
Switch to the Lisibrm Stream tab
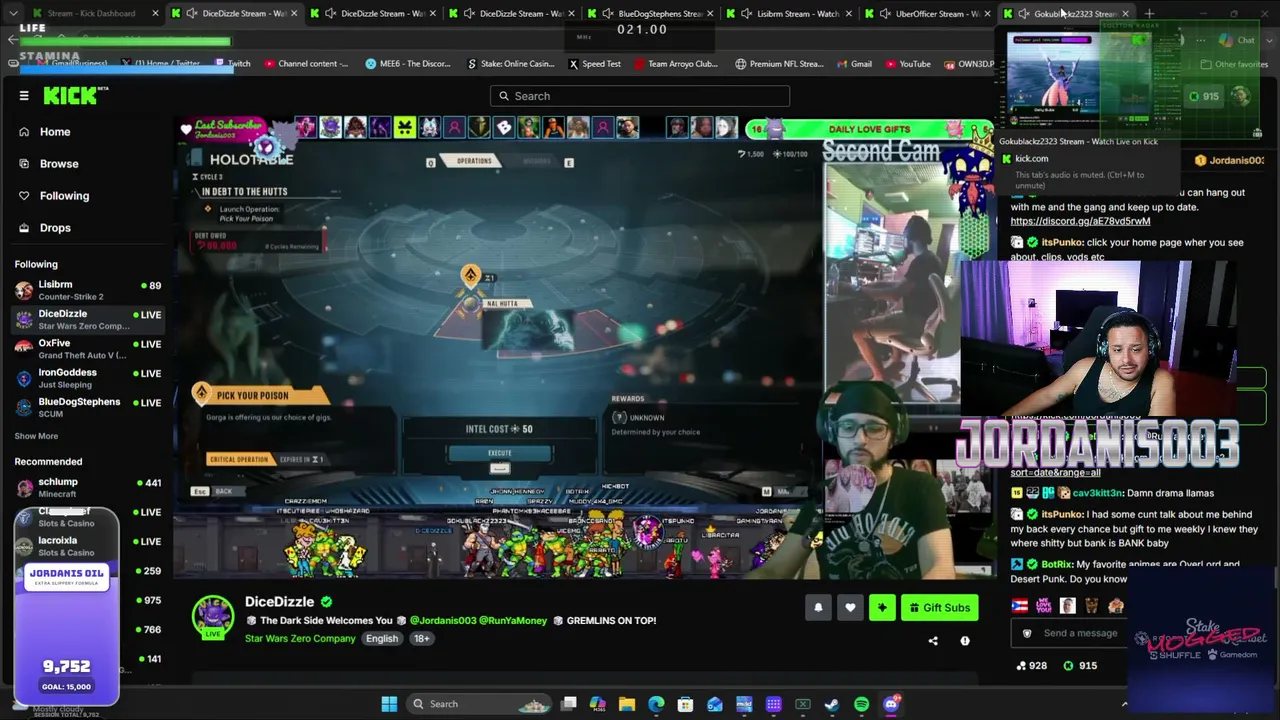(789, 14)
